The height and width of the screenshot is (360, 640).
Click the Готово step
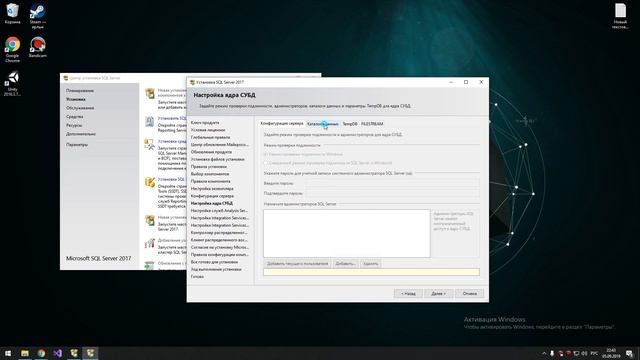point(197,277)
